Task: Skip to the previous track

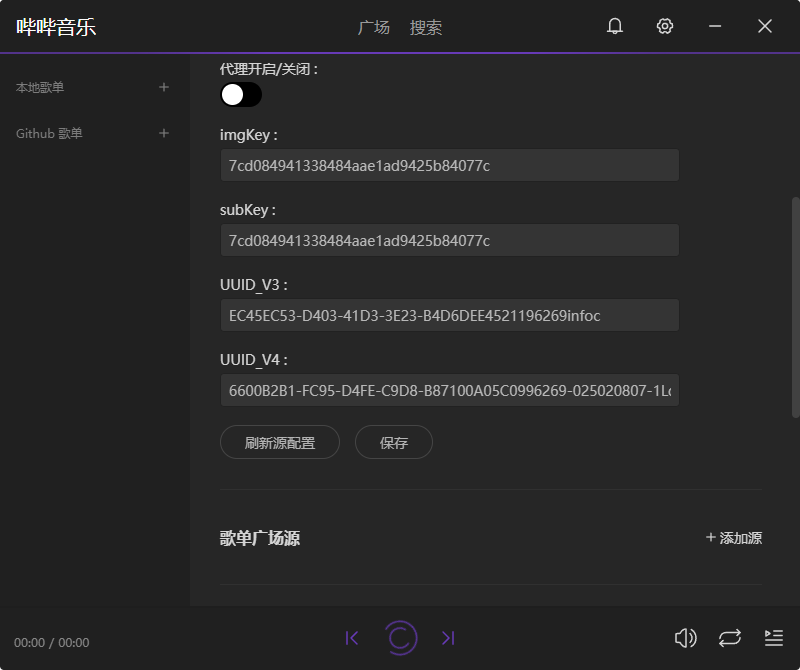Action: [x=353, y=637]
